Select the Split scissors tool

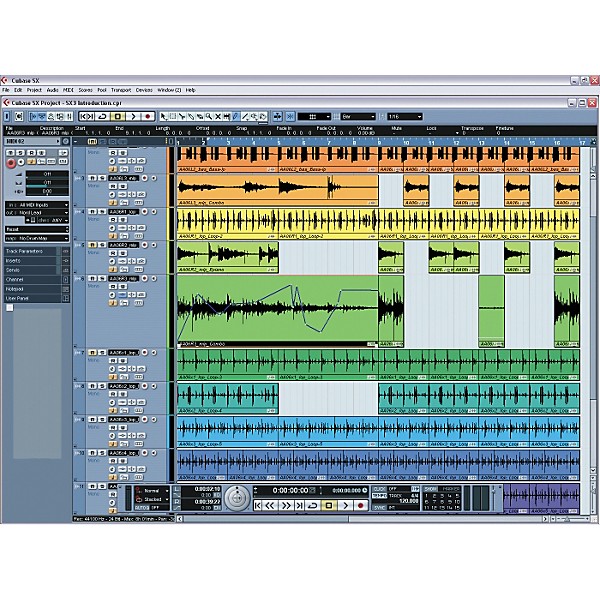(182, 116)
